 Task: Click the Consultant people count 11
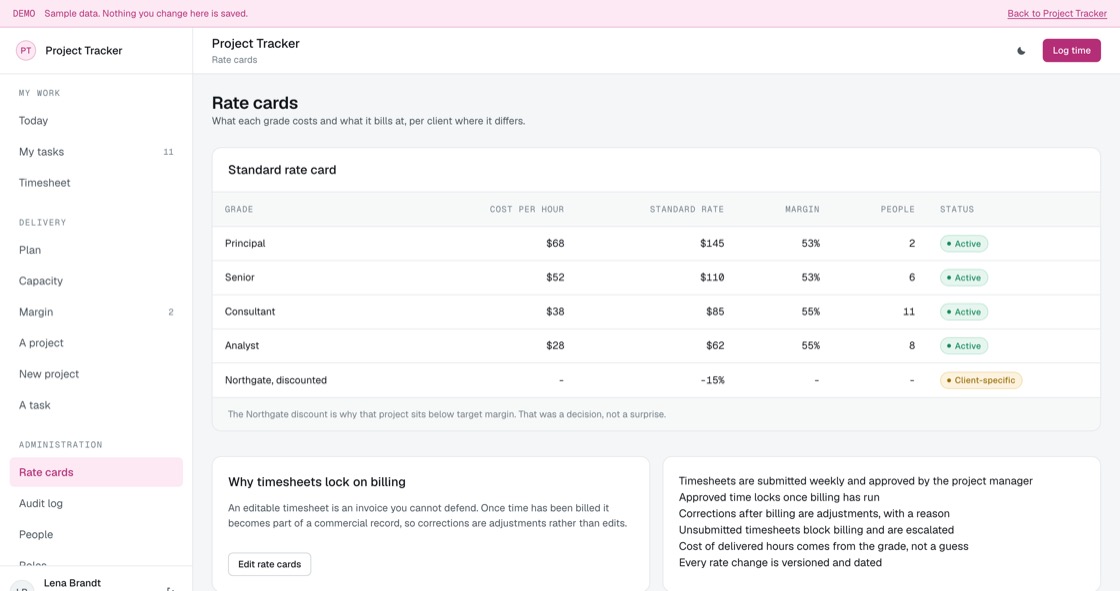pyautogui.click(x=909, y=312)
